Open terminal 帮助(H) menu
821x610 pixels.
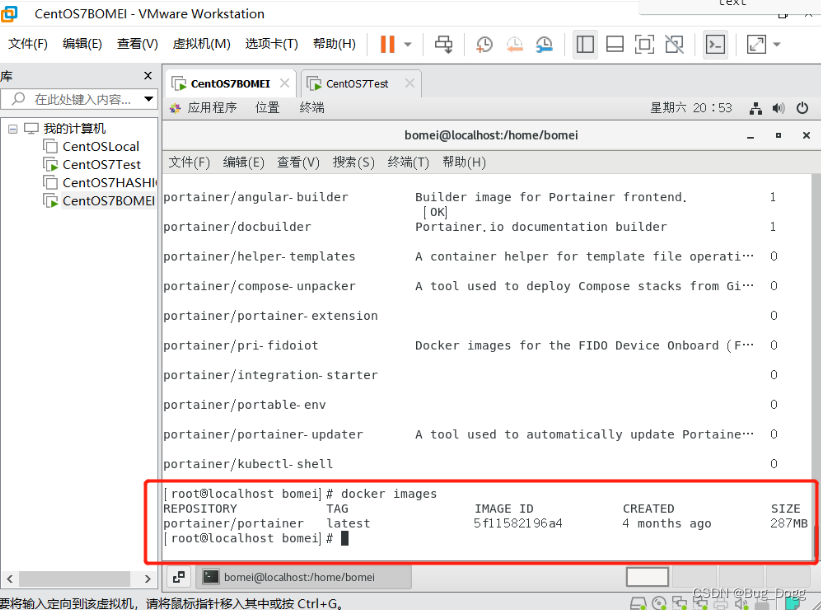(x=464, y=162)
